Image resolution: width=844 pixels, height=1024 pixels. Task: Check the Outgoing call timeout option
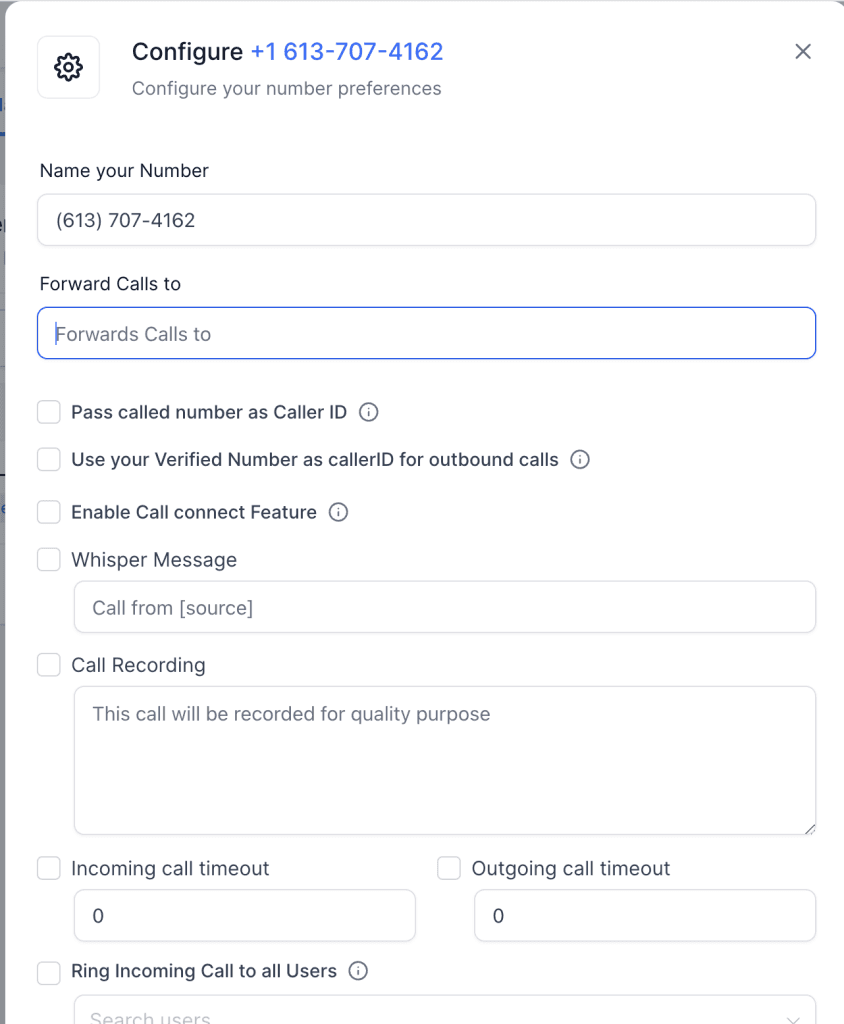click(x=449, y=868)
